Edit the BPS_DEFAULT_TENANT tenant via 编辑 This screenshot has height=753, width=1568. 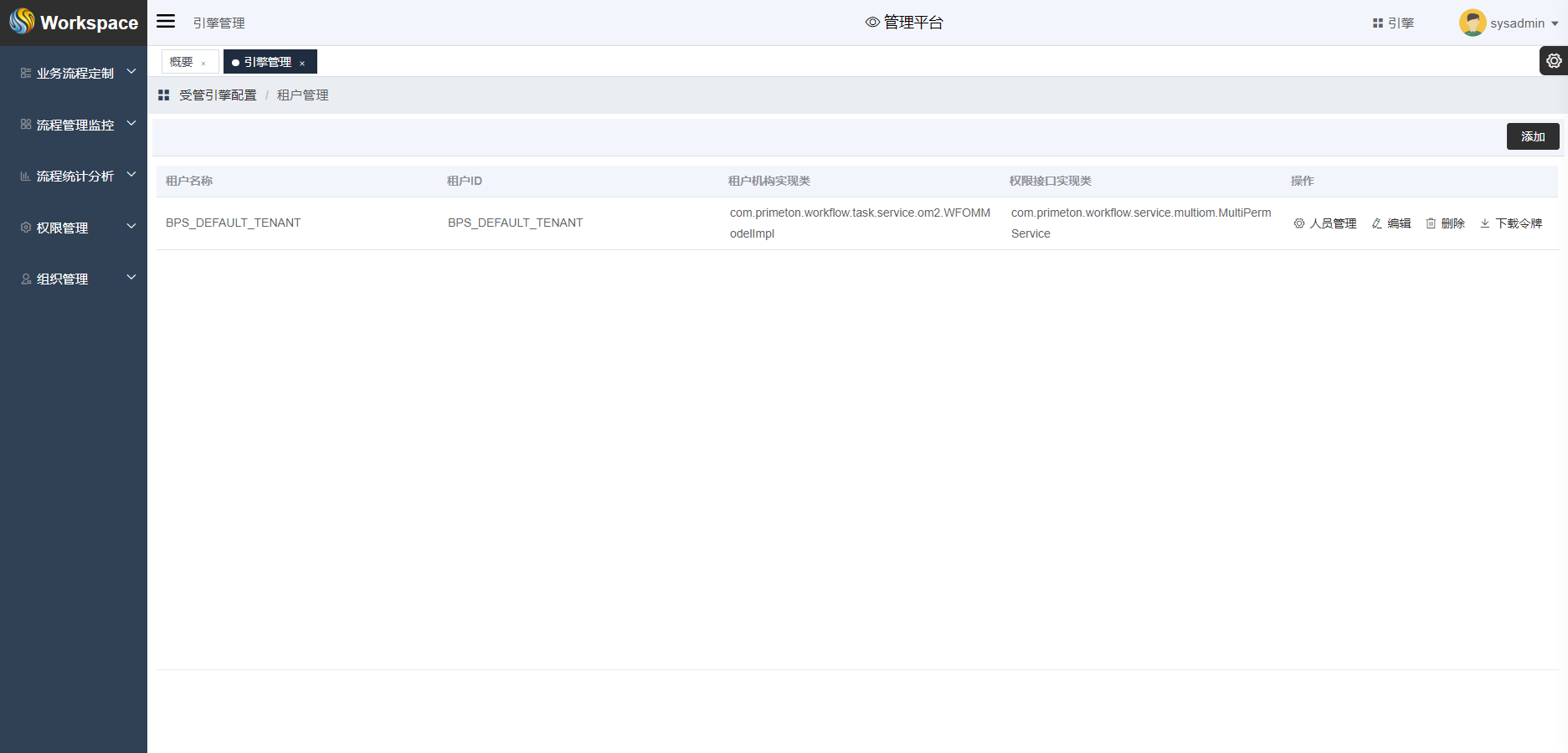click(1391, 223)
